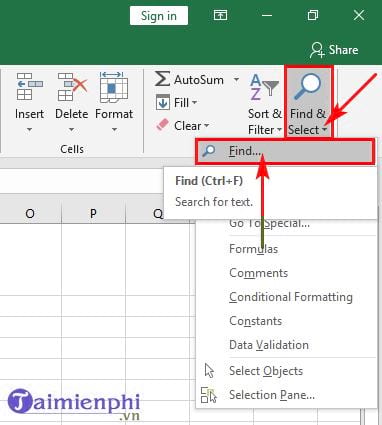
Task: Click the Share button label
Action: 343,50
